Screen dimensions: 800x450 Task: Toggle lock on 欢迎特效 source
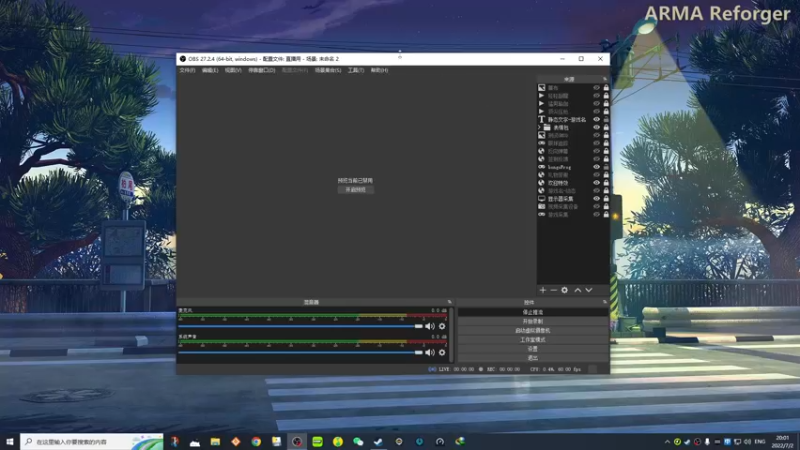pyautogui.click(x=606, y=183)
